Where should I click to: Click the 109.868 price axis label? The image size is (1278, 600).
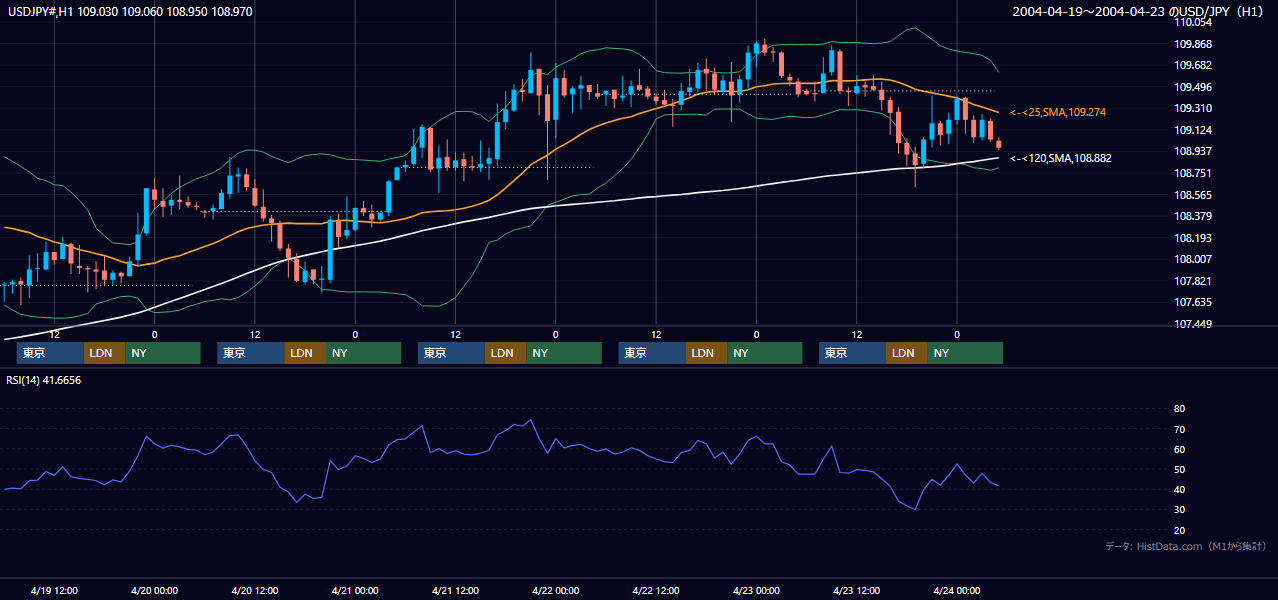point(1193,44)
